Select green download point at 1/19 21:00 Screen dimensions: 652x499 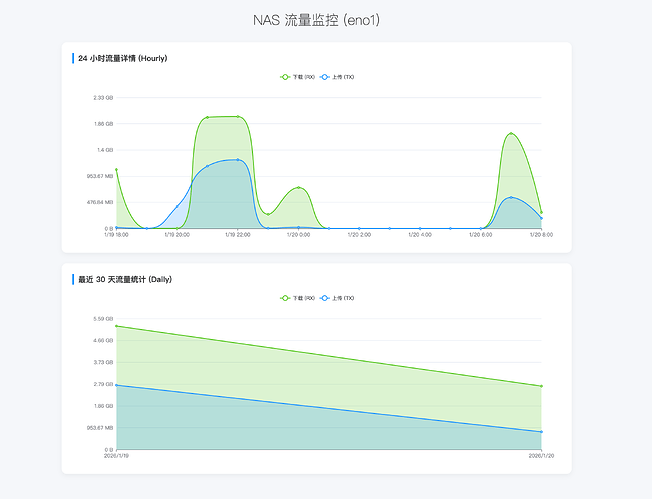207,117
